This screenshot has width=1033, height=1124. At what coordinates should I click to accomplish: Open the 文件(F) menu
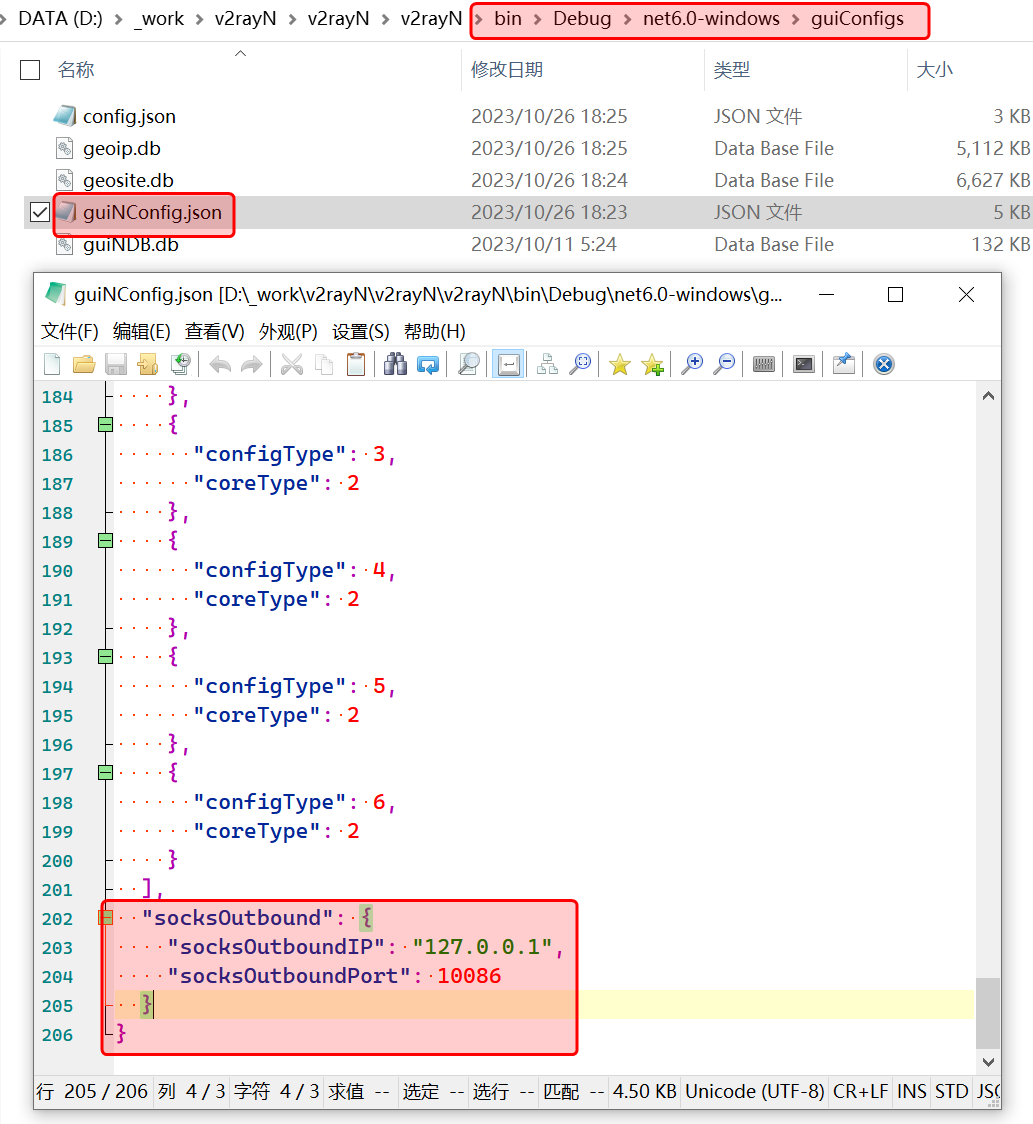69,331
